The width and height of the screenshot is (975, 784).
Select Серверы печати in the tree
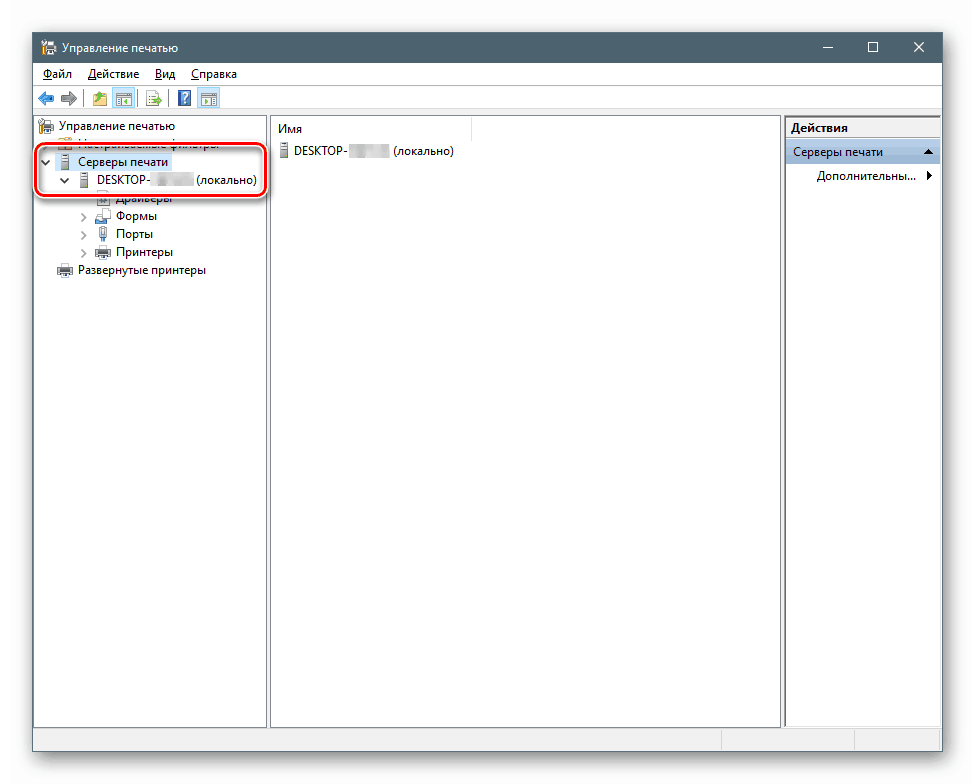(x=122, y=162)
